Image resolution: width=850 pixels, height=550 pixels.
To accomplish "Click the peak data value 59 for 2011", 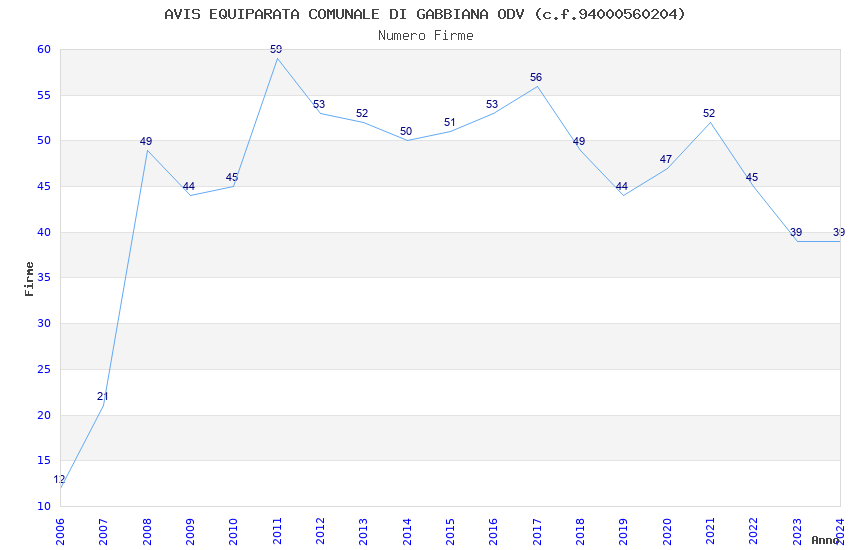I will coord(276,49).
